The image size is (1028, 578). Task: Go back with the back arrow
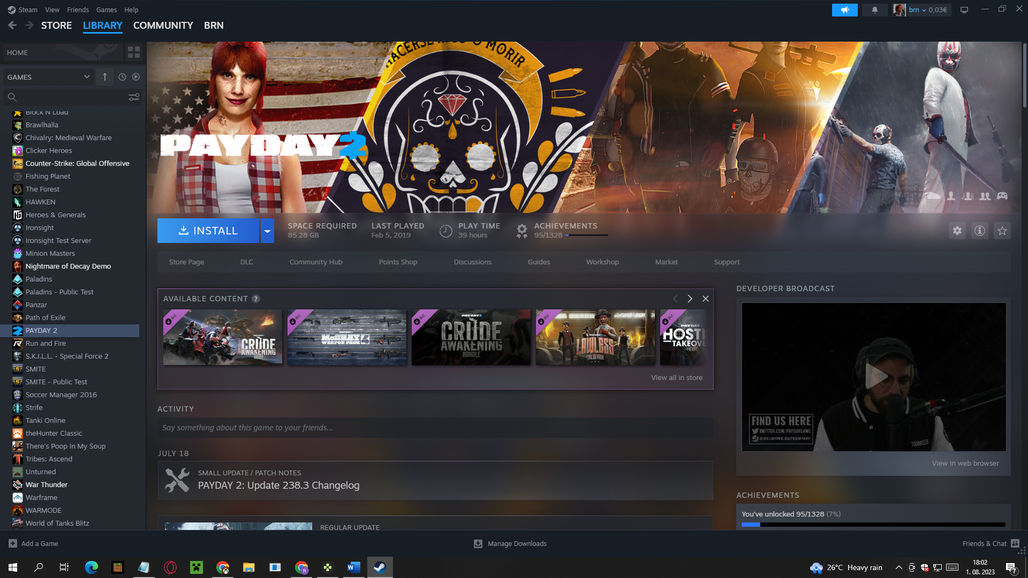12,25
